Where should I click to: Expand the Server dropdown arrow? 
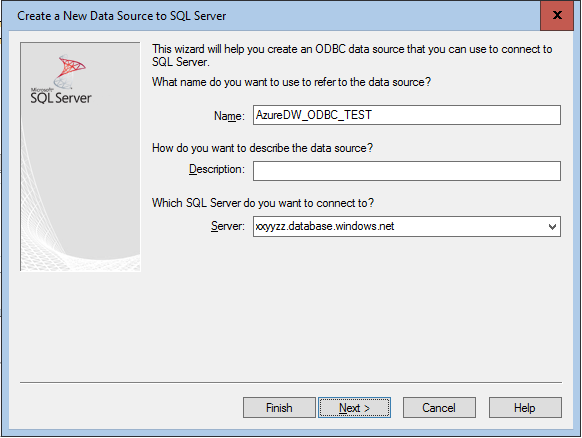coord(552,226)
